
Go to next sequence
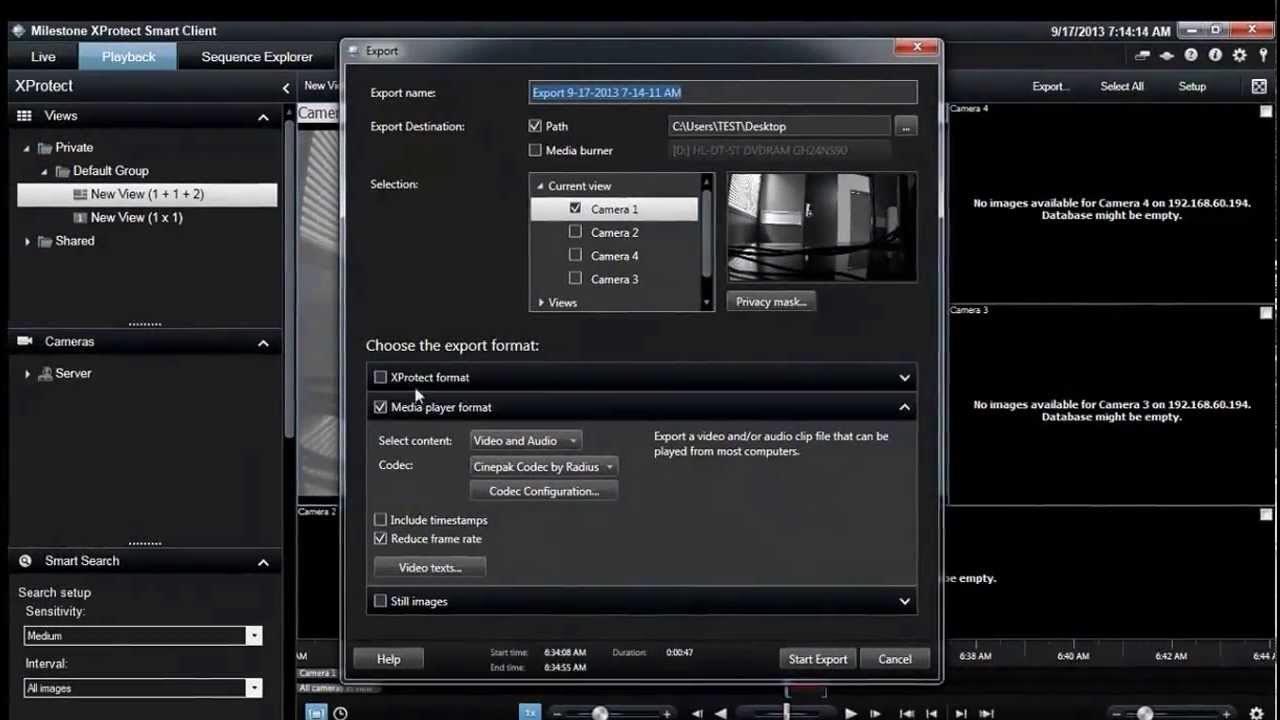tap(961, 713)
